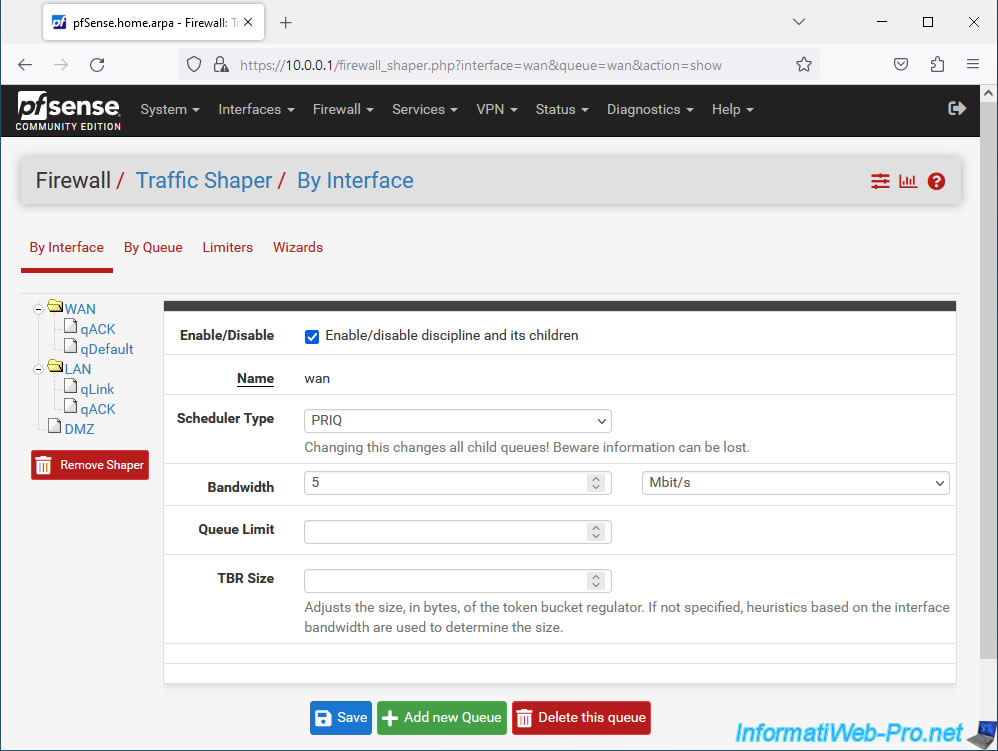Click the Save button
The width and height of the screenshot is (998, 751).
[x=341, y=718]
